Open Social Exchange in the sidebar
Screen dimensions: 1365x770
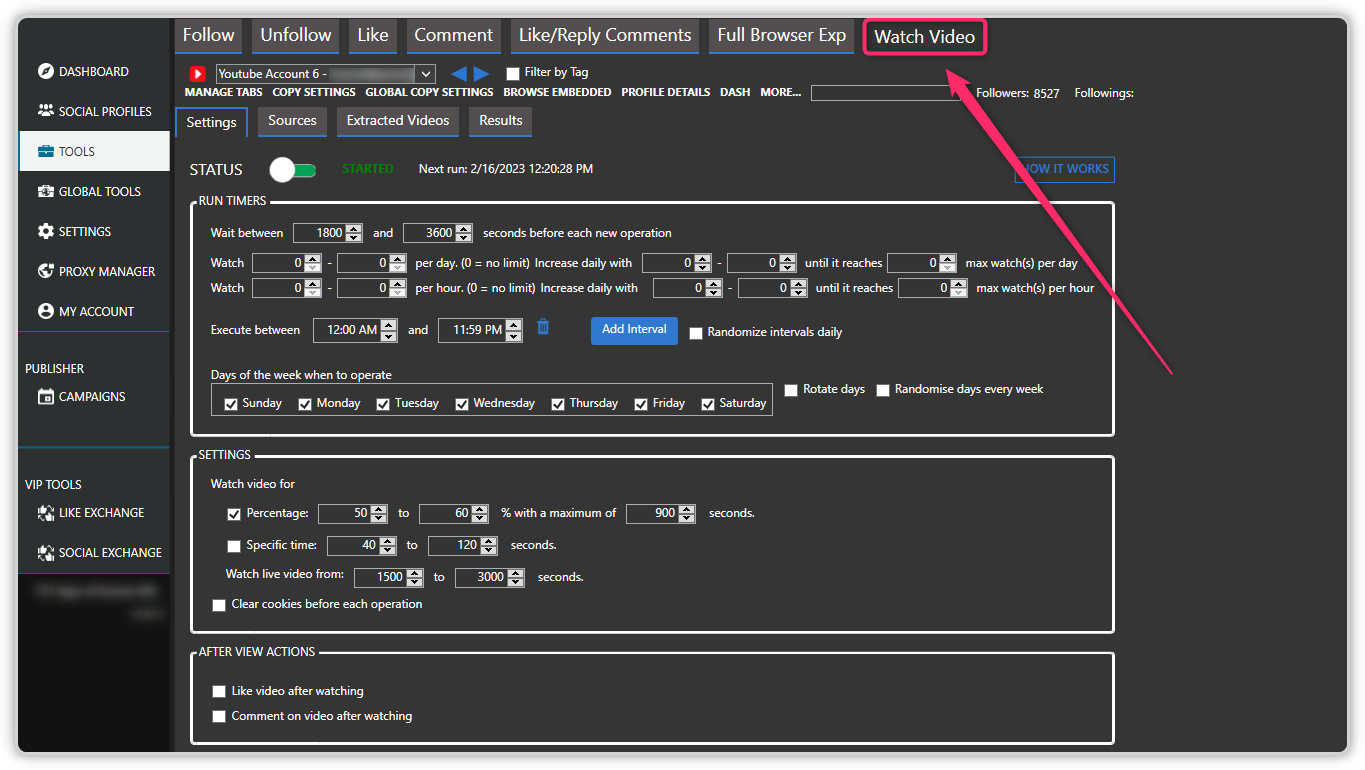coord(104,552)
